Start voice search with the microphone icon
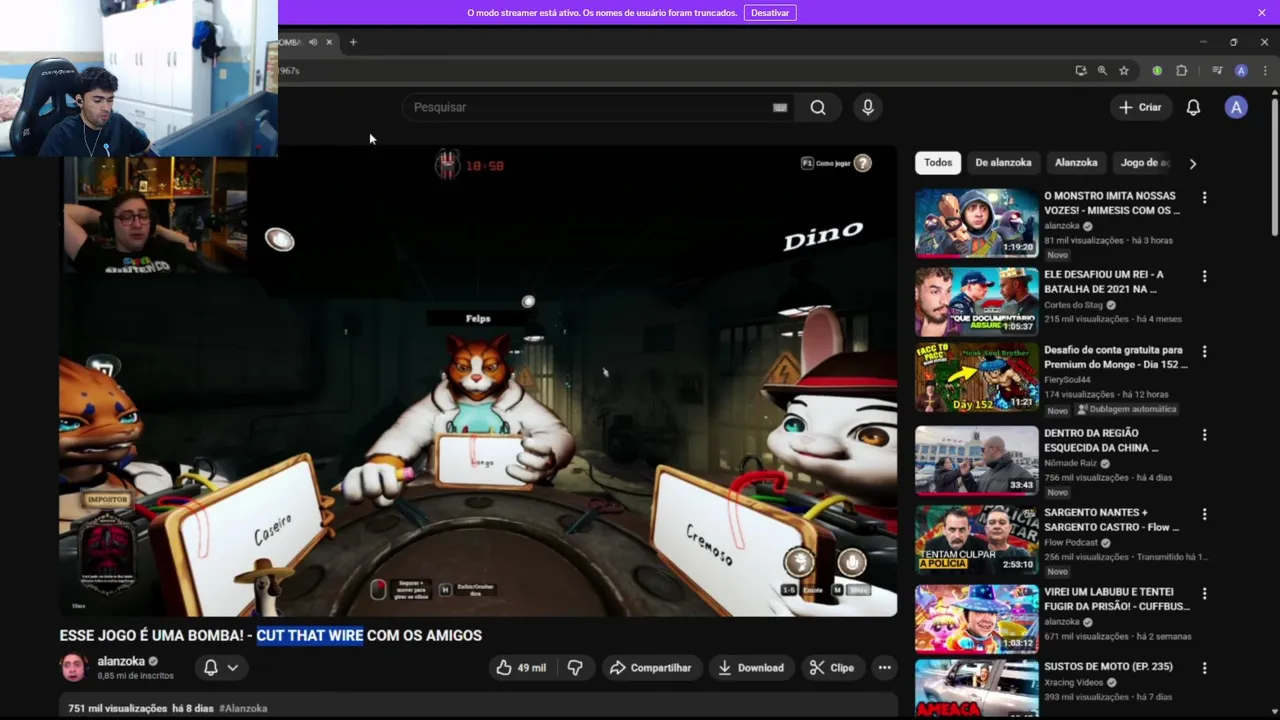Screen dimensions: 1280x720 click(868, 107)
